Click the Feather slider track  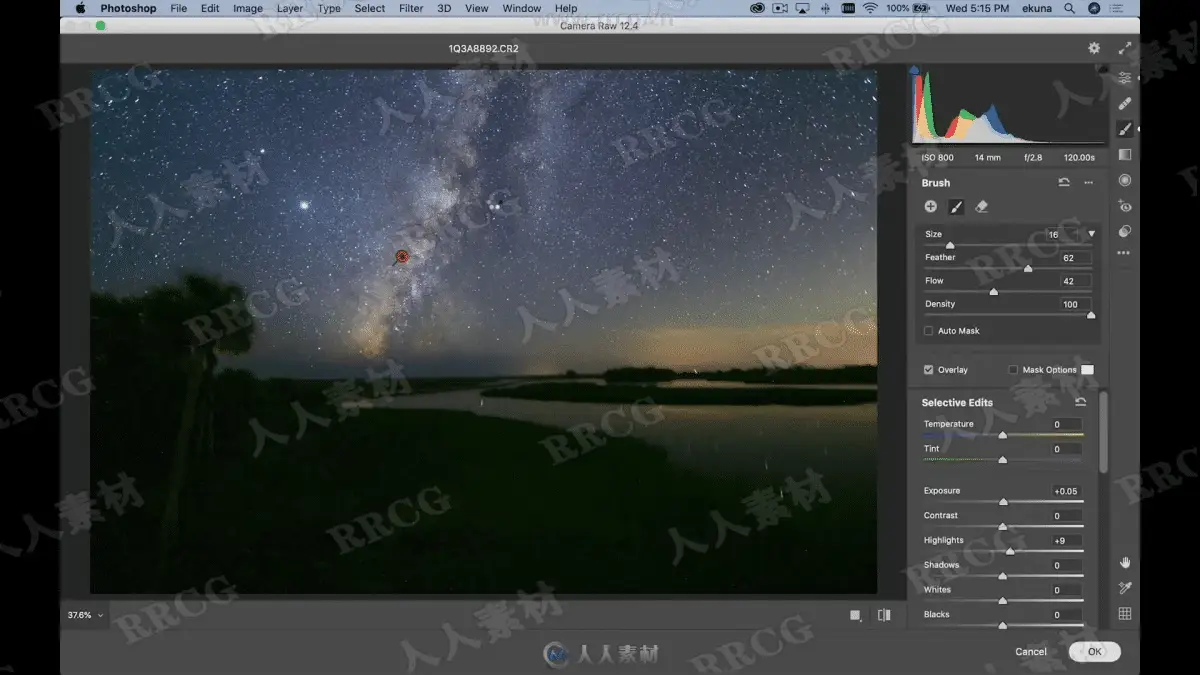[x=1007, y=268]
